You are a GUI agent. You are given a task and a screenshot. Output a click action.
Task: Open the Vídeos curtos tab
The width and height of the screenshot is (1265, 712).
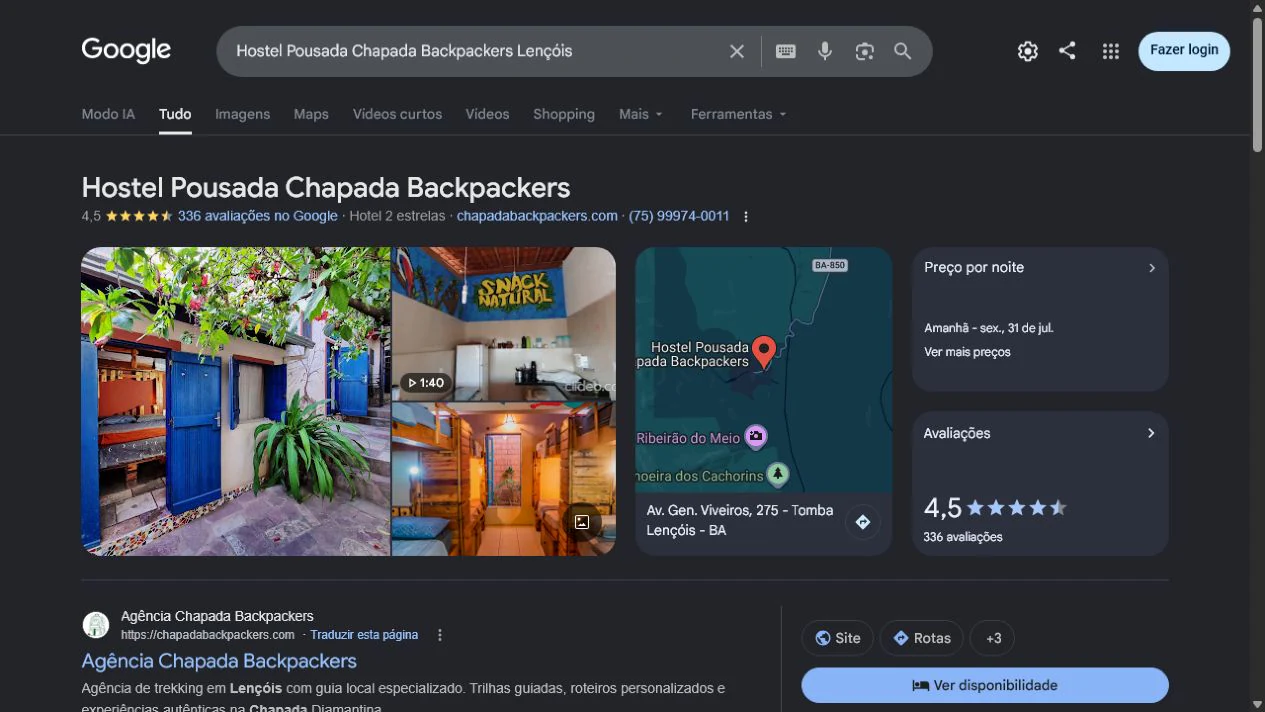tap(397, 114)
